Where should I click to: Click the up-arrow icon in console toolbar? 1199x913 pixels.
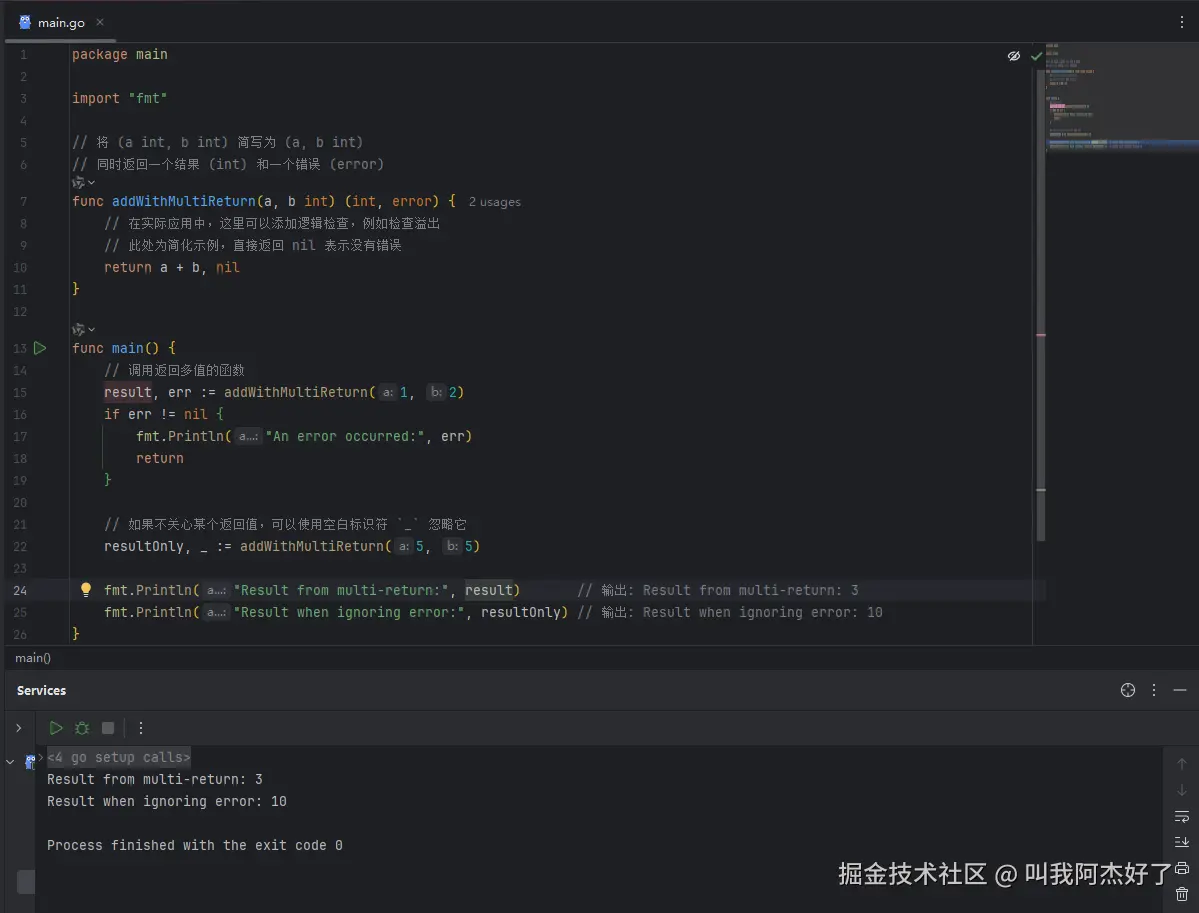[1181, 764]
